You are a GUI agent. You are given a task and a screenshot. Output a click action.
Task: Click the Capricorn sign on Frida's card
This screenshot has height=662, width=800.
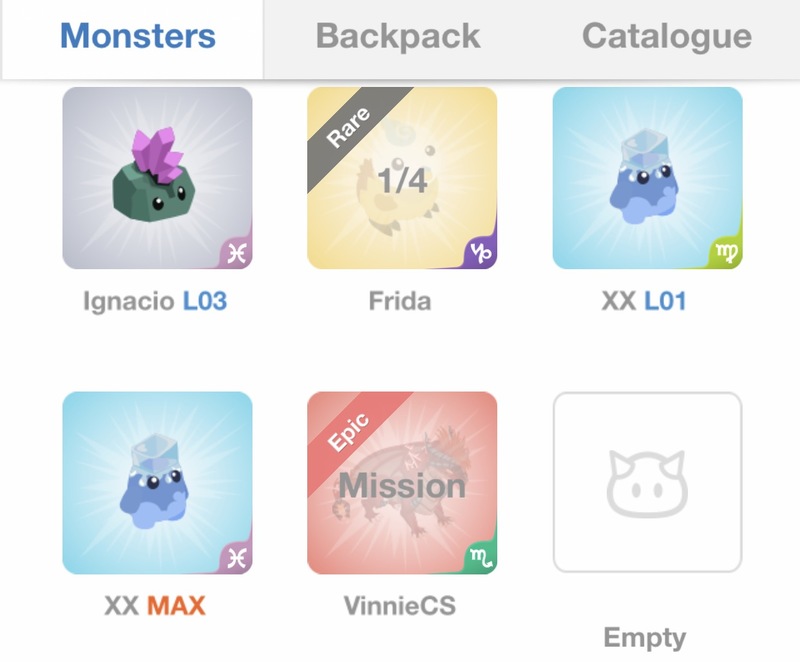(x=482, y=253)
